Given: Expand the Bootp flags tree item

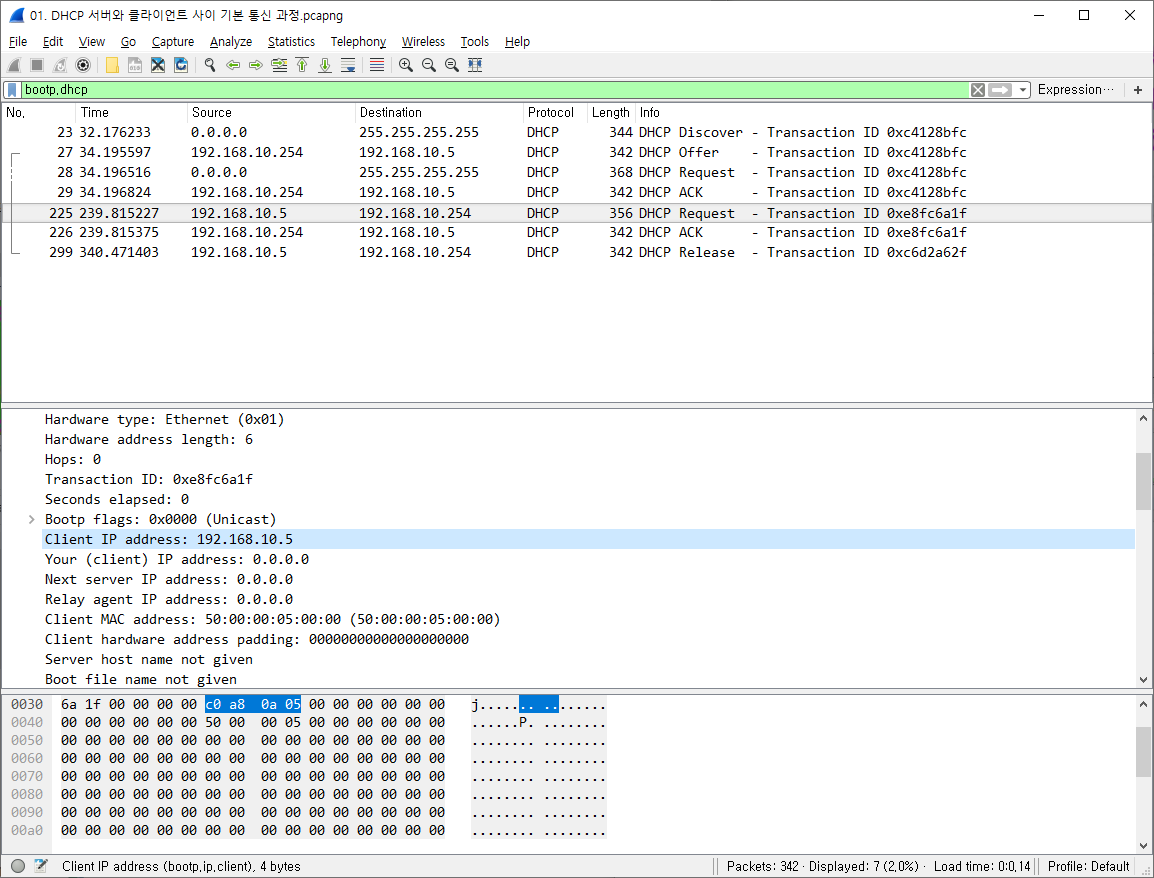Looking at the screenshot, I should [32, 520].
